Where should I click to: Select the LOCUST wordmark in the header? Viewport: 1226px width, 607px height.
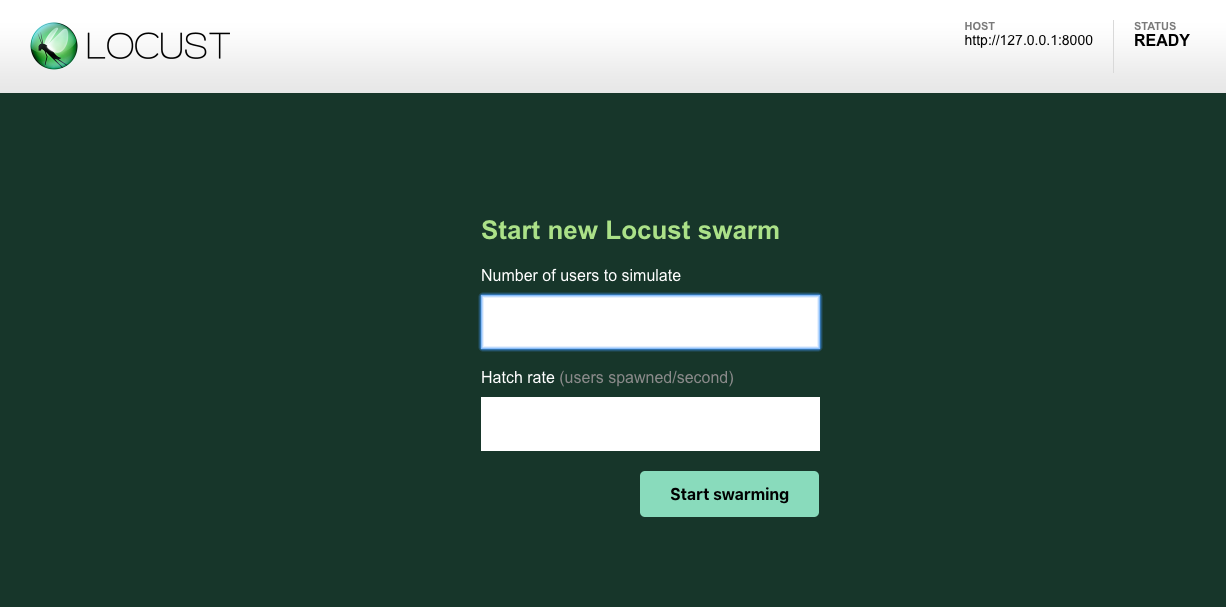tap(157, 45)
